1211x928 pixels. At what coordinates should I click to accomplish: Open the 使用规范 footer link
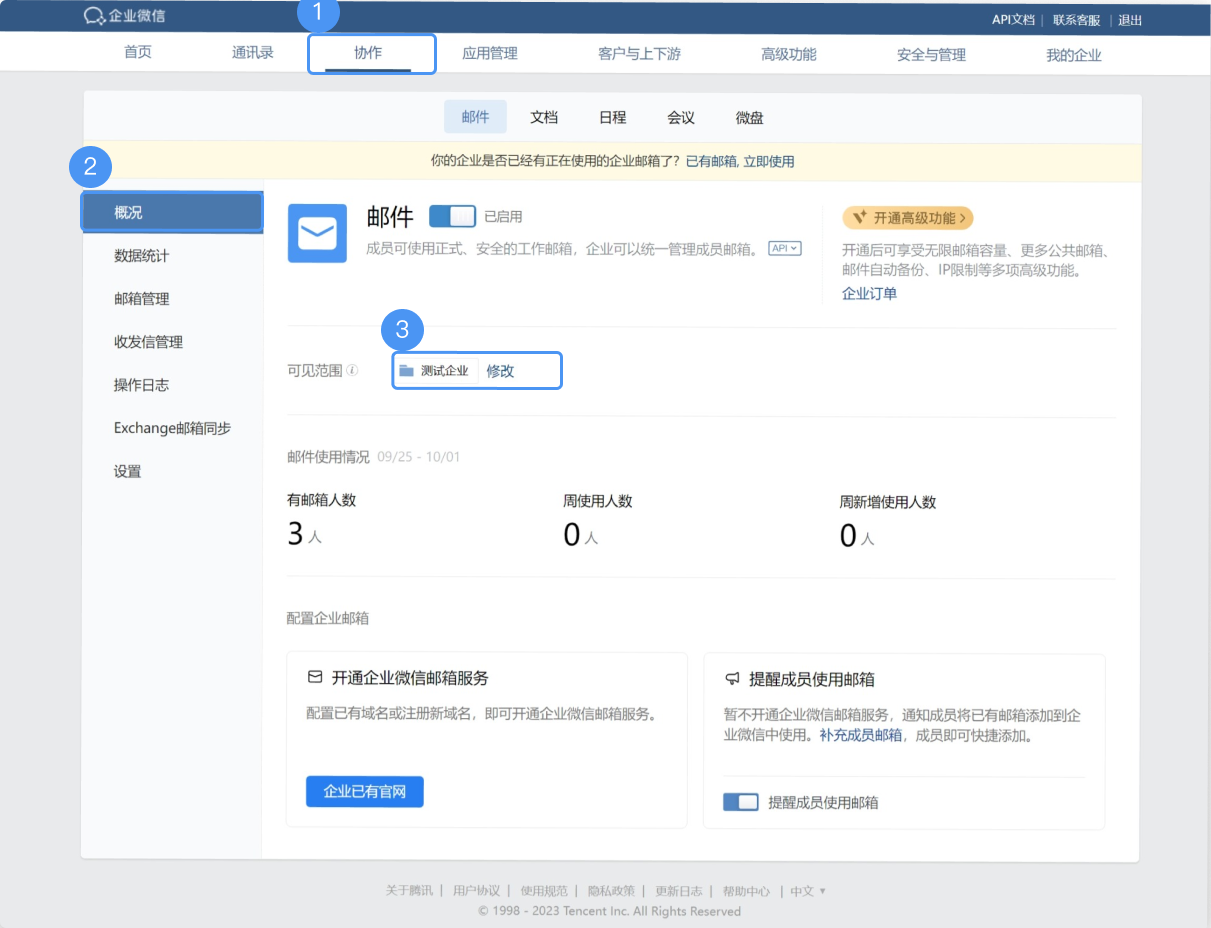544,891
